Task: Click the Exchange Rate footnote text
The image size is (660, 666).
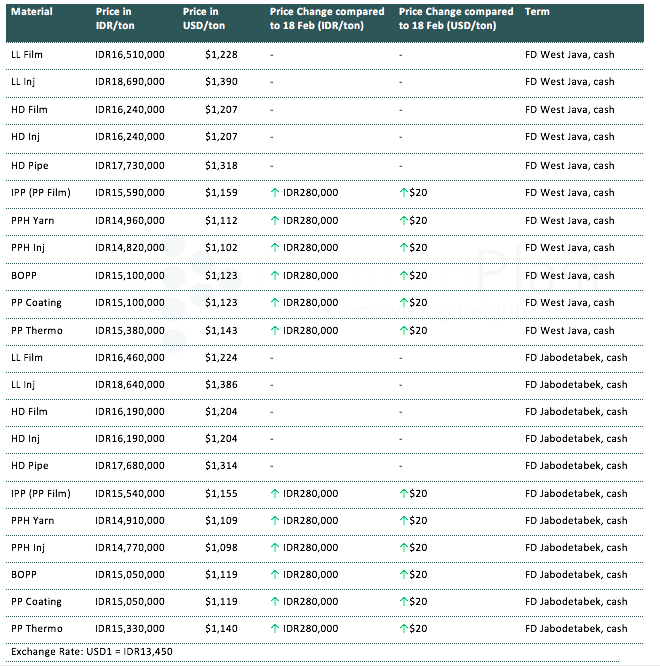Action: 81,652
